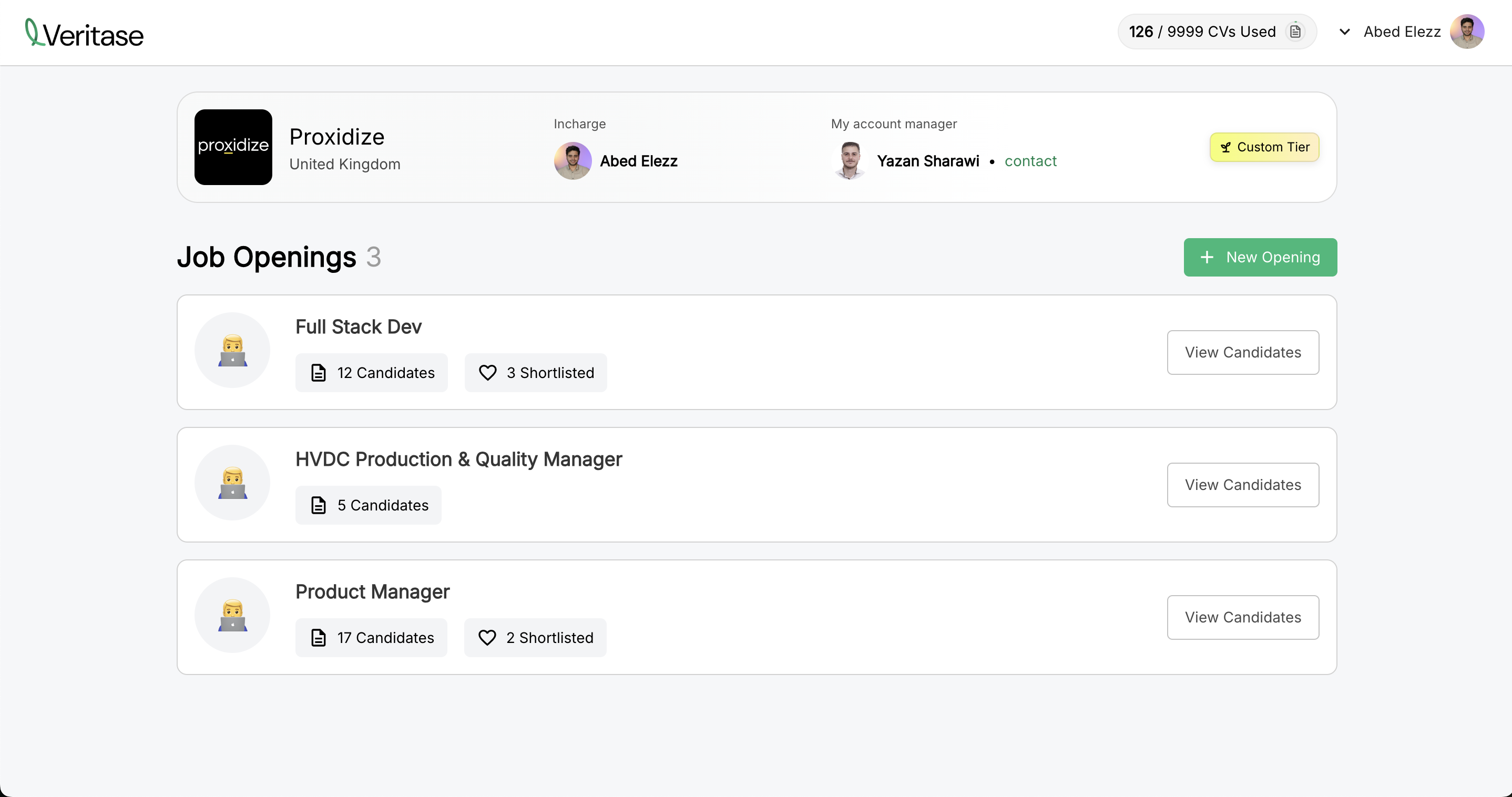View Candidates for Product Manager
The image size is (1512, 797).
[1243, 617]
